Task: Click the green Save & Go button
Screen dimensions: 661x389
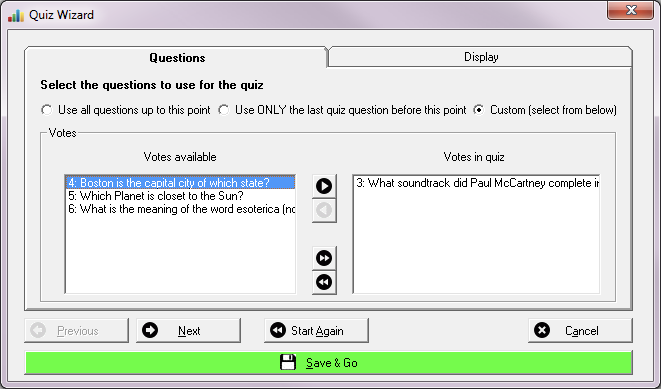Action: pyautogui.click(x=329, y=362)
